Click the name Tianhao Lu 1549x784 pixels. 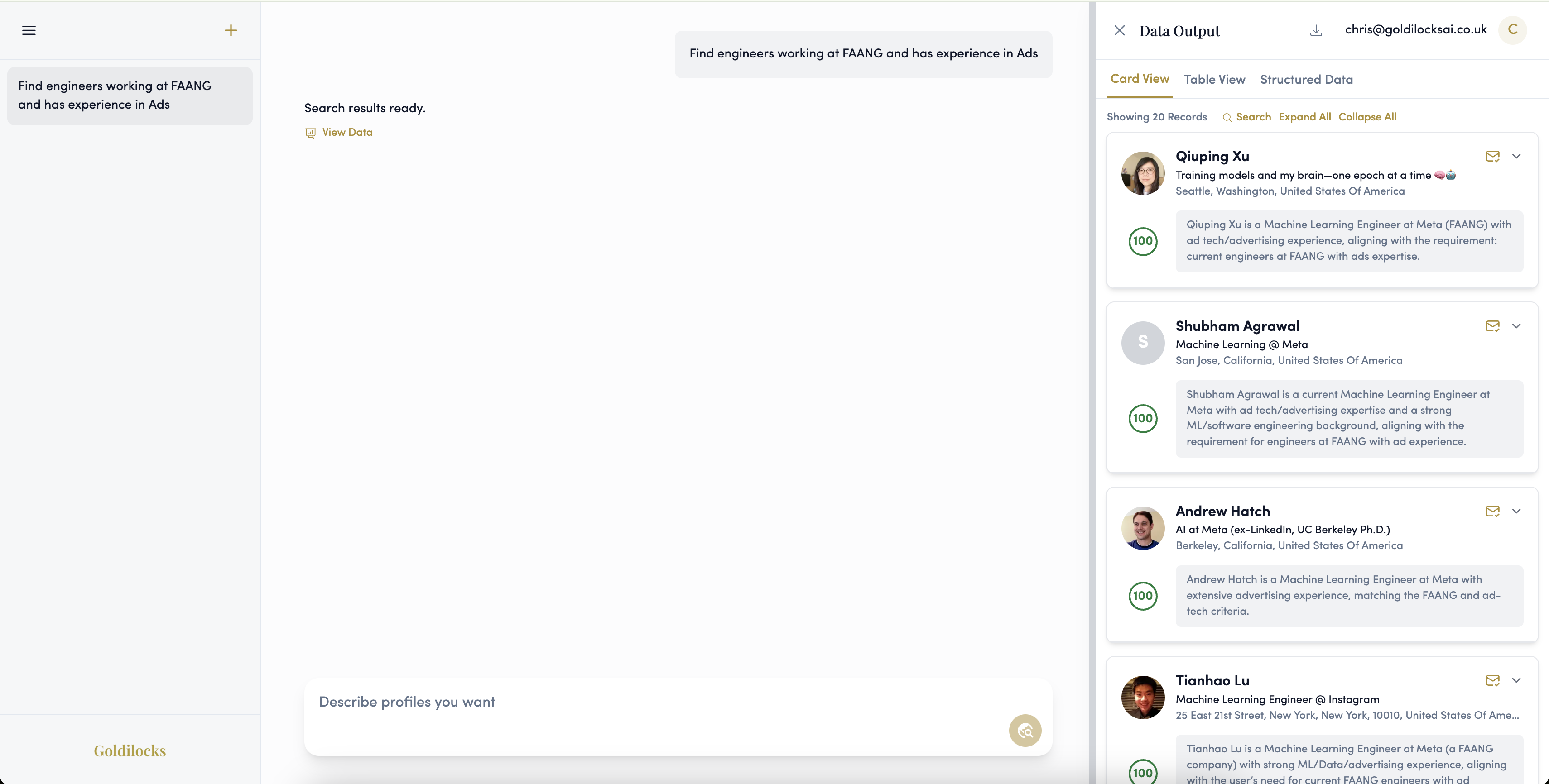[1212, 680]
